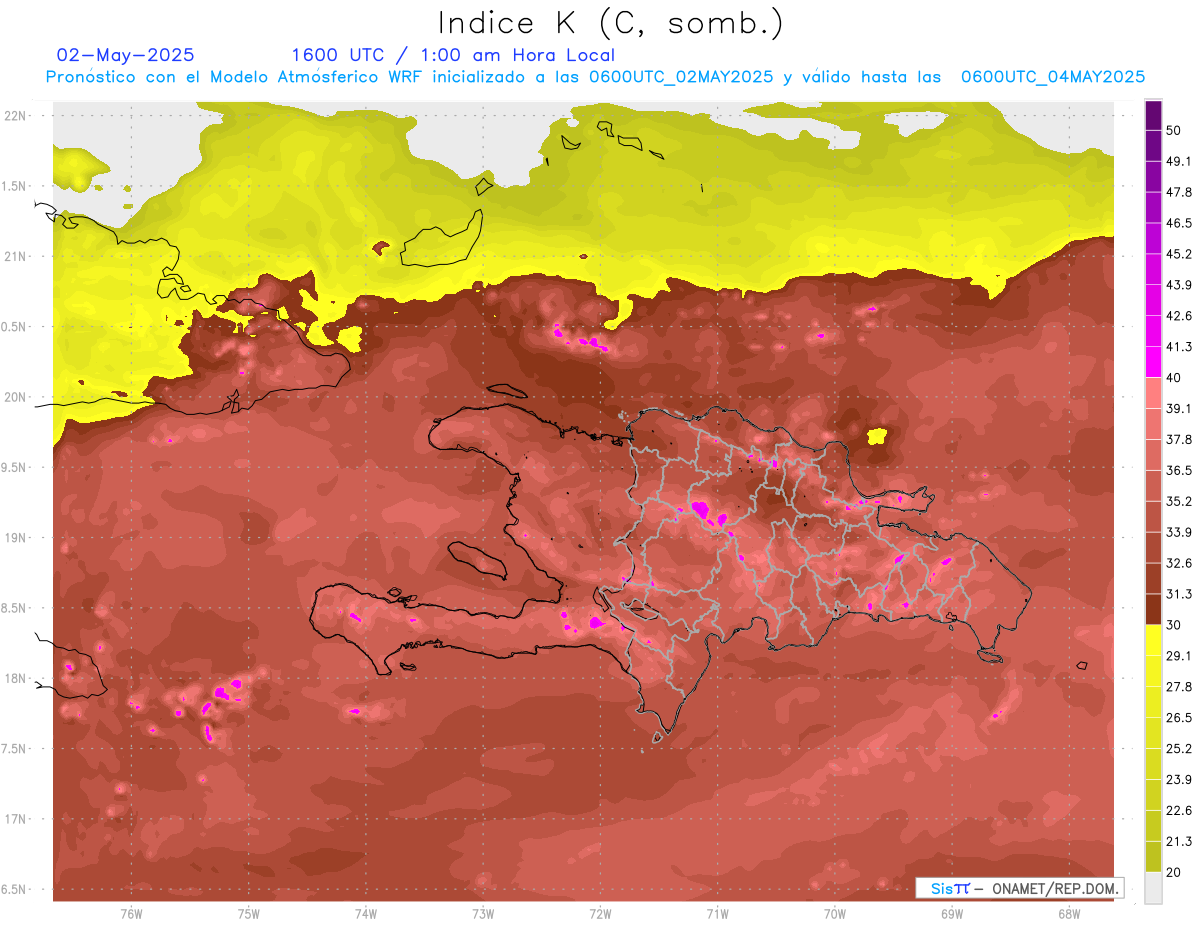Click the "25.2" value on the color scale

(1180, 748)
